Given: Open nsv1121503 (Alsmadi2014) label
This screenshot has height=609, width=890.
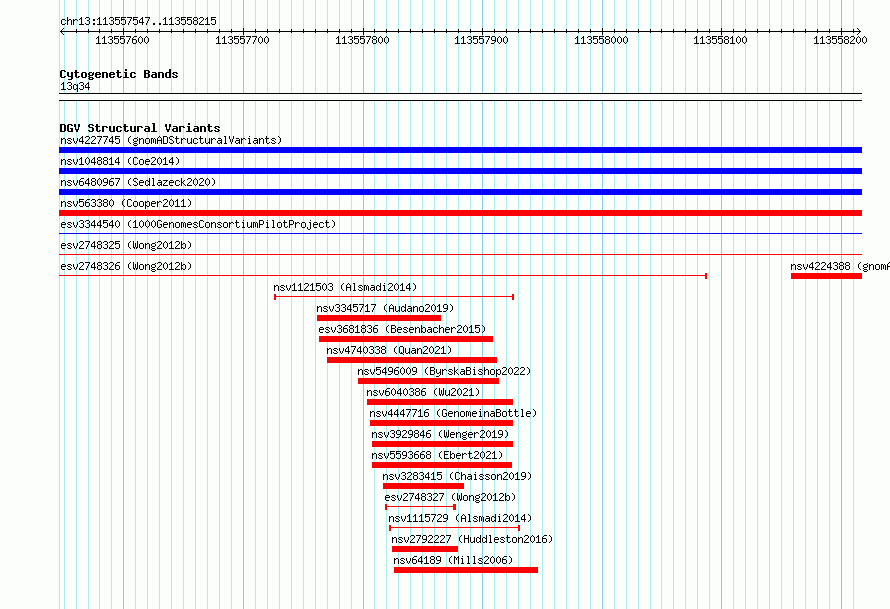Looking at the screenshot, I should pos(345,287).
